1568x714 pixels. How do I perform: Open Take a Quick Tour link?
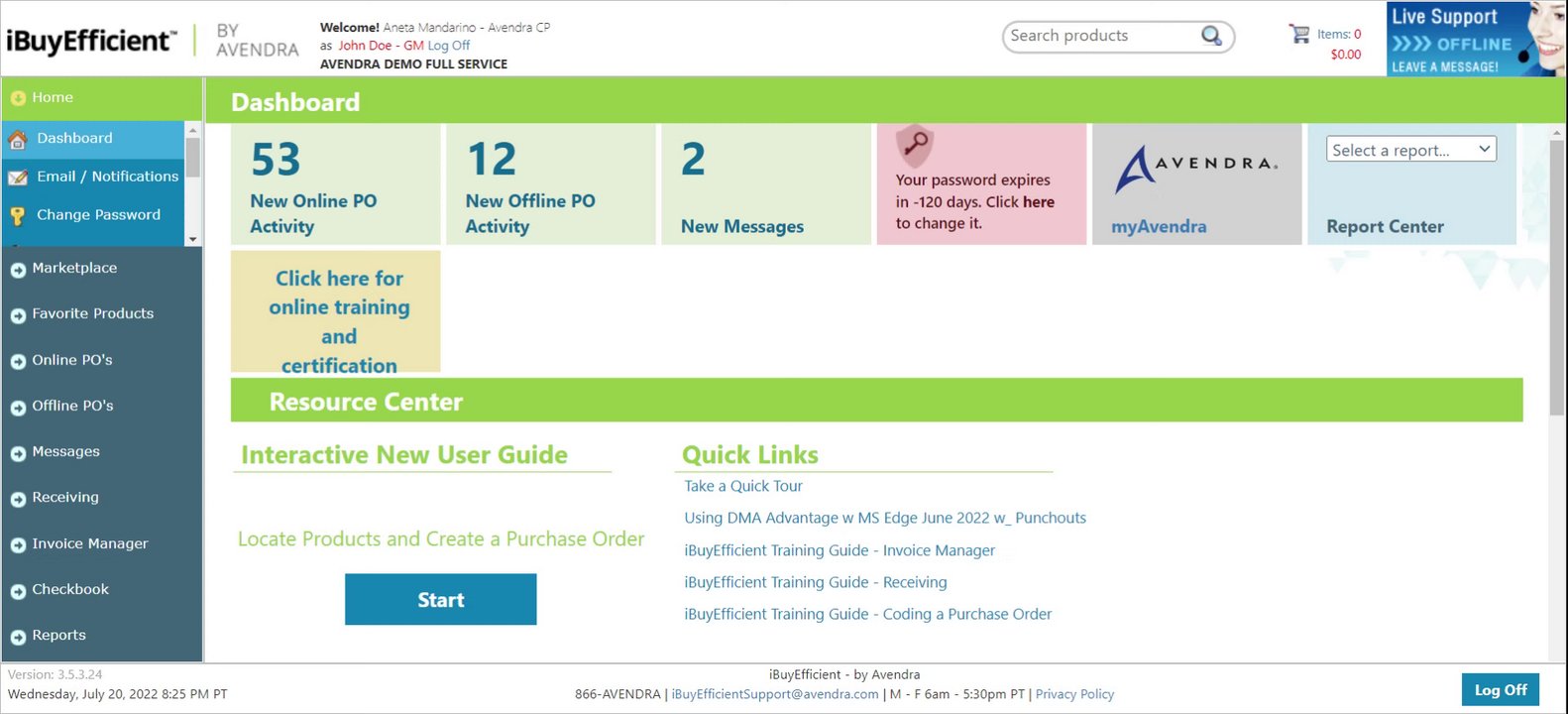pyautogui.click(x=743, y=486)
